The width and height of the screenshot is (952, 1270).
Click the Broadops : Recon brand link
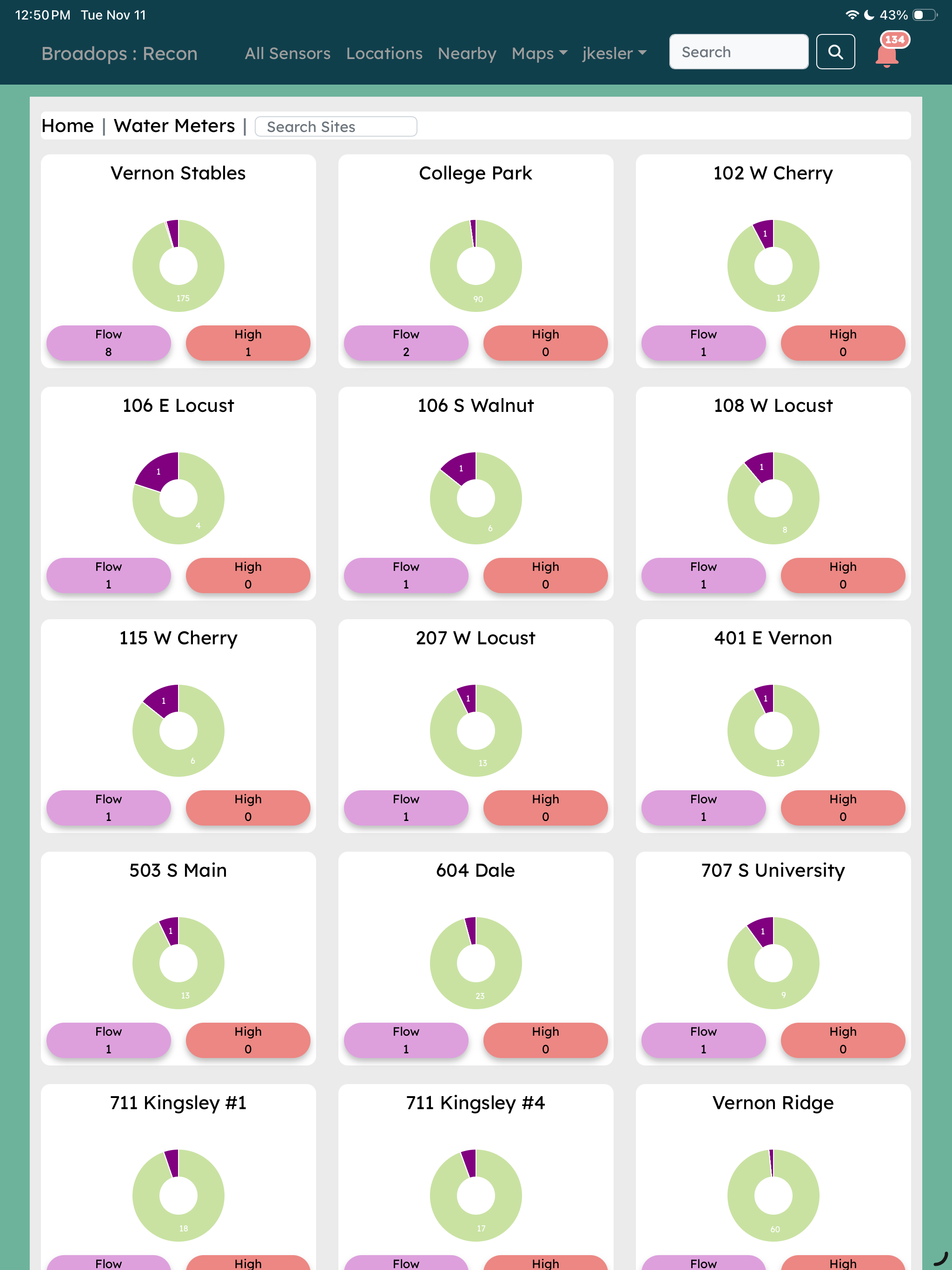click(x=119, y=53)
